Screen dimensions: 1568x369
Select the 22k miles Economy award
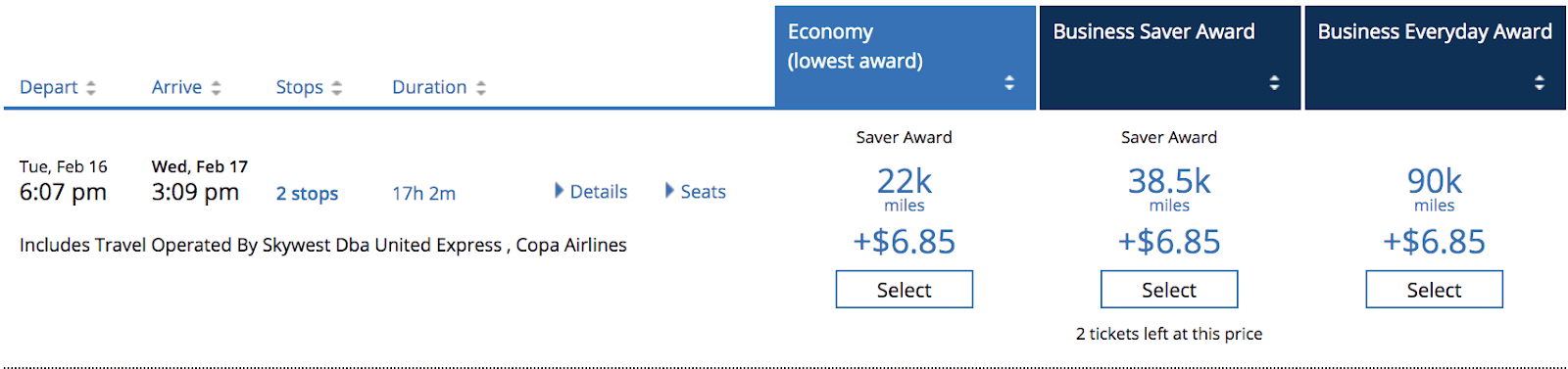click(904, 290)
